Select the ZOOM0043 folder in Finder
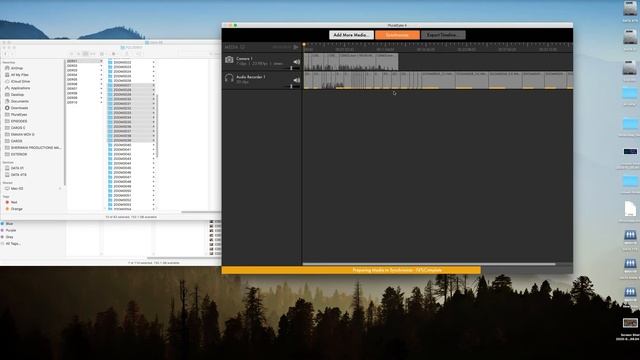This screenshot has height=360, width=640. click(x=122, y=159)
